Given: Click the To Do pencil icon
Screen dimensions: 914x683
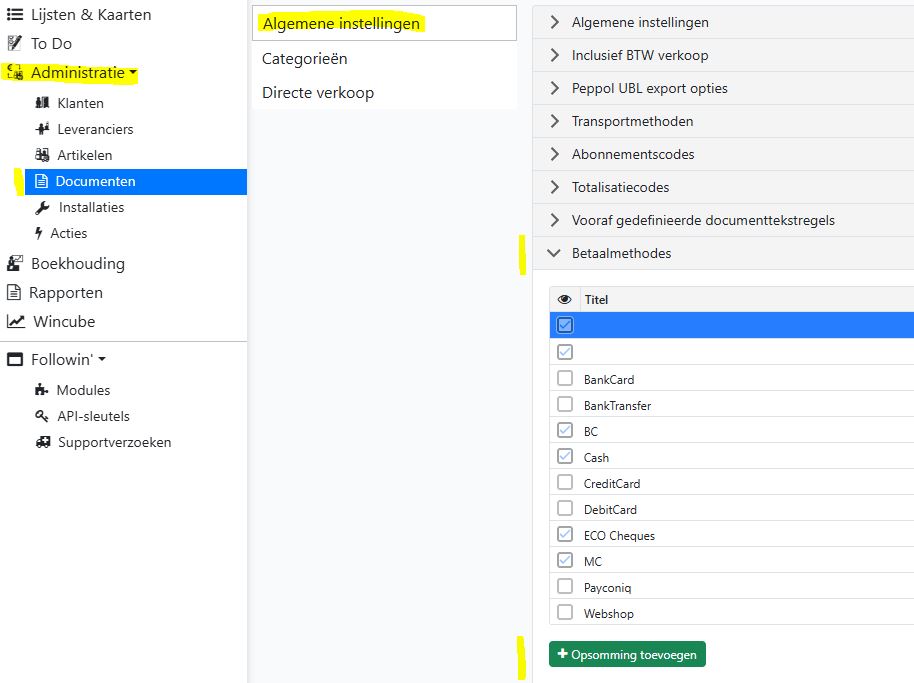Looking at the screenshot, I should click(x=15, y=43).
